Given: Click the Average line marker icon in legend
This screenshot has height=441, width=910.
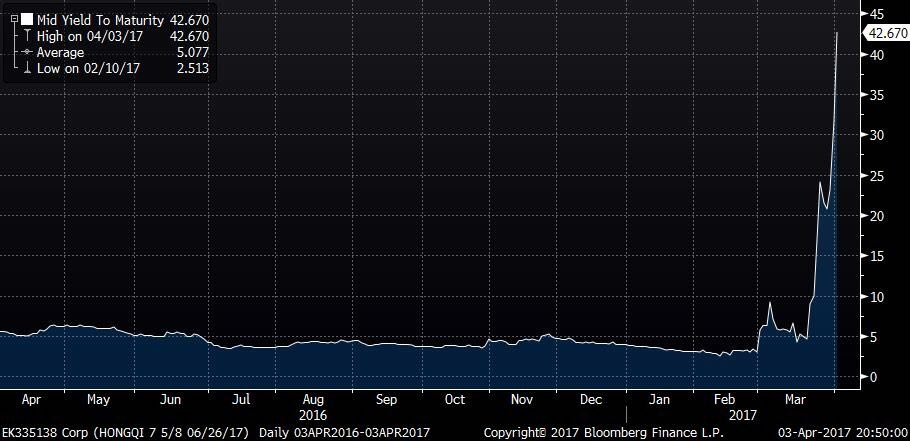Looking at the screenshot, I should tap(27, 52).
